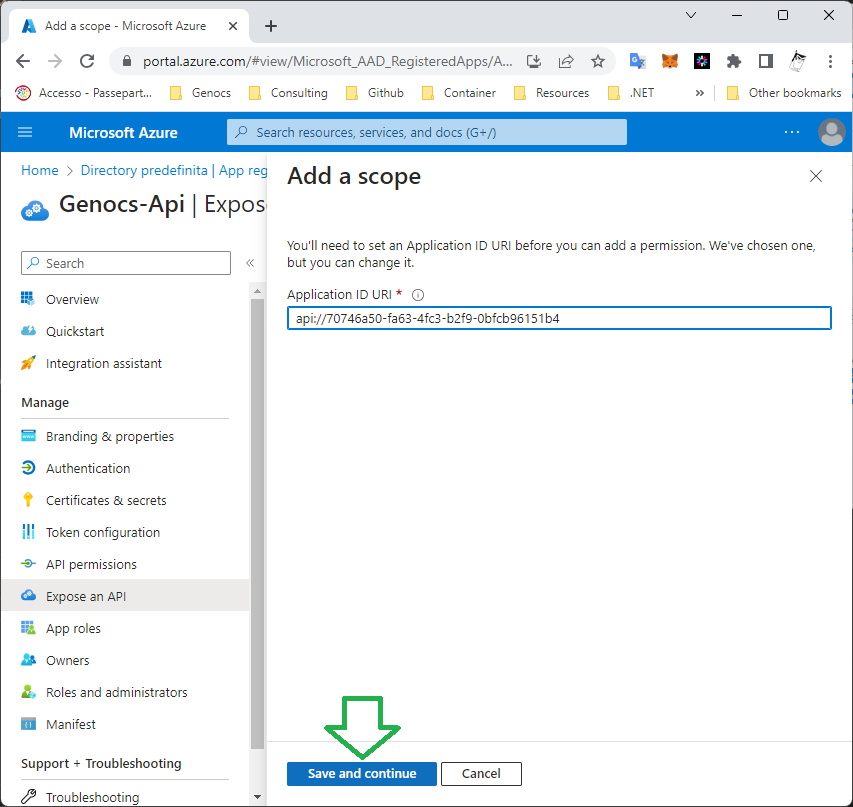This screenshot has width=853, height=807.
Task: Expand hidden bookmarks overflow chevron
Action: click(x=699, y=93)
